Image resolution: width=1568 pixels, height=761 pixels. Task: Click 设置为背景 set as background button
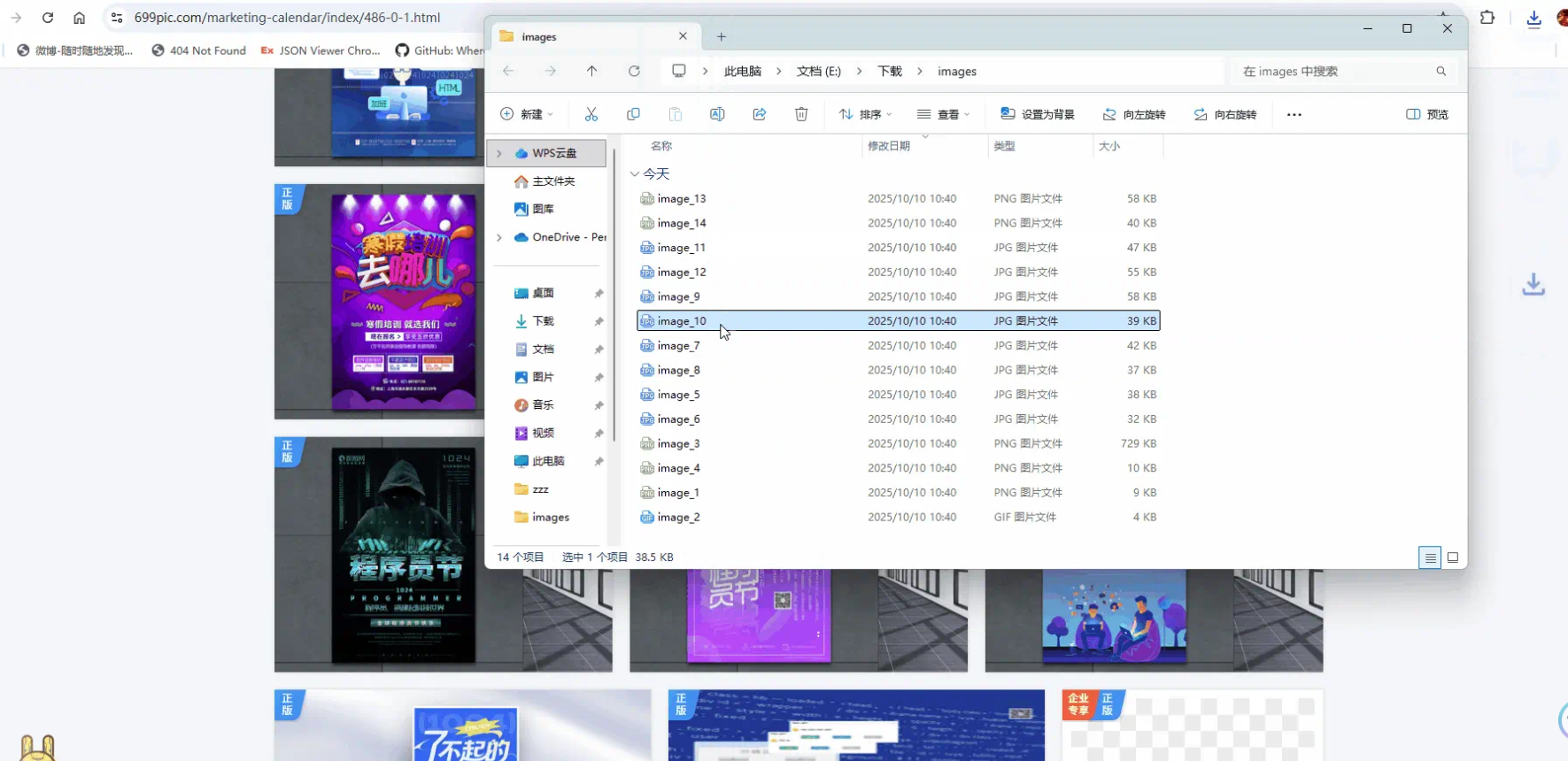(1038, 114)
